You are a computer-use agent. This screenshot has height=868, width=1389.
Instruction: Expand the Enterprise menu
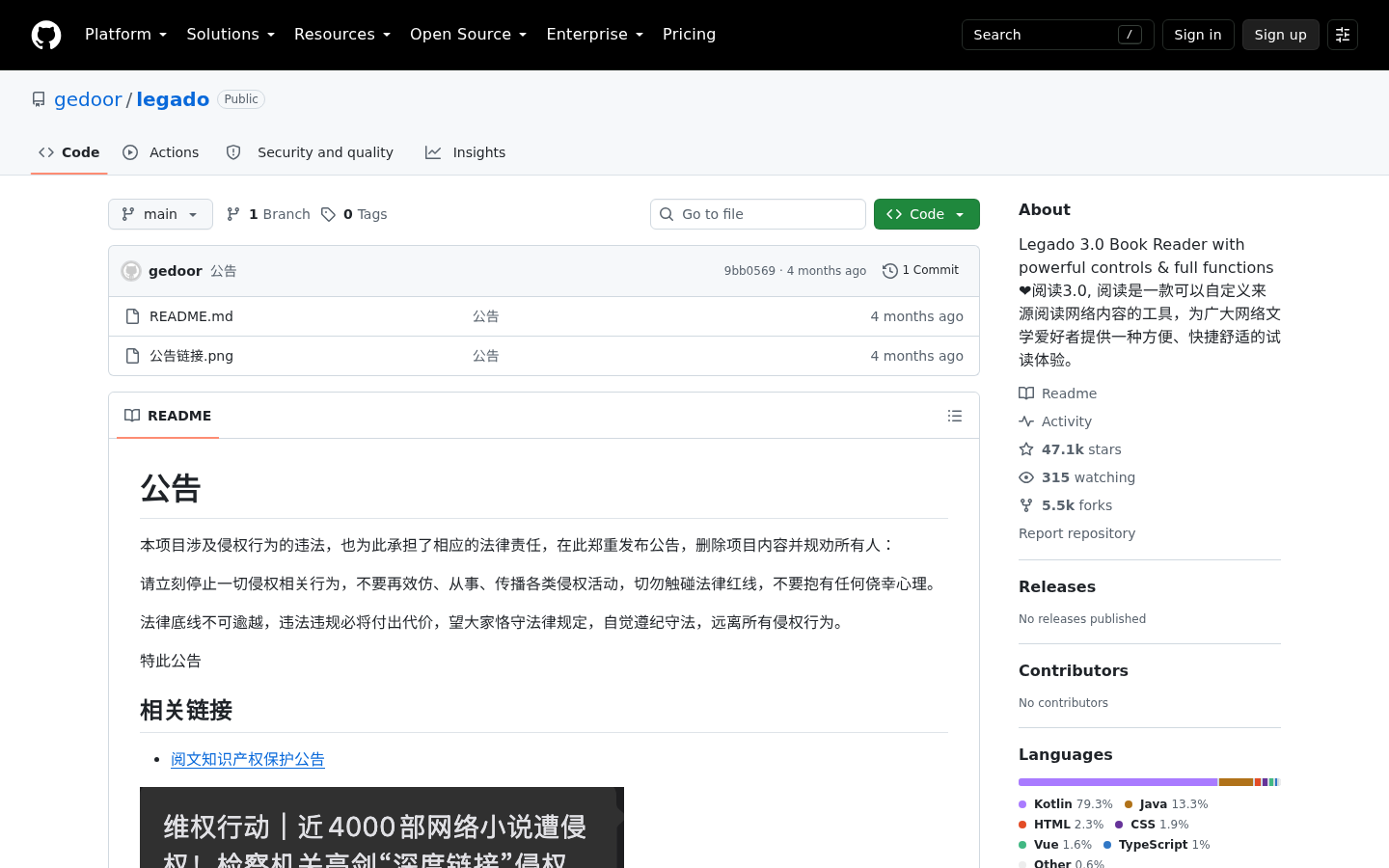594,35
